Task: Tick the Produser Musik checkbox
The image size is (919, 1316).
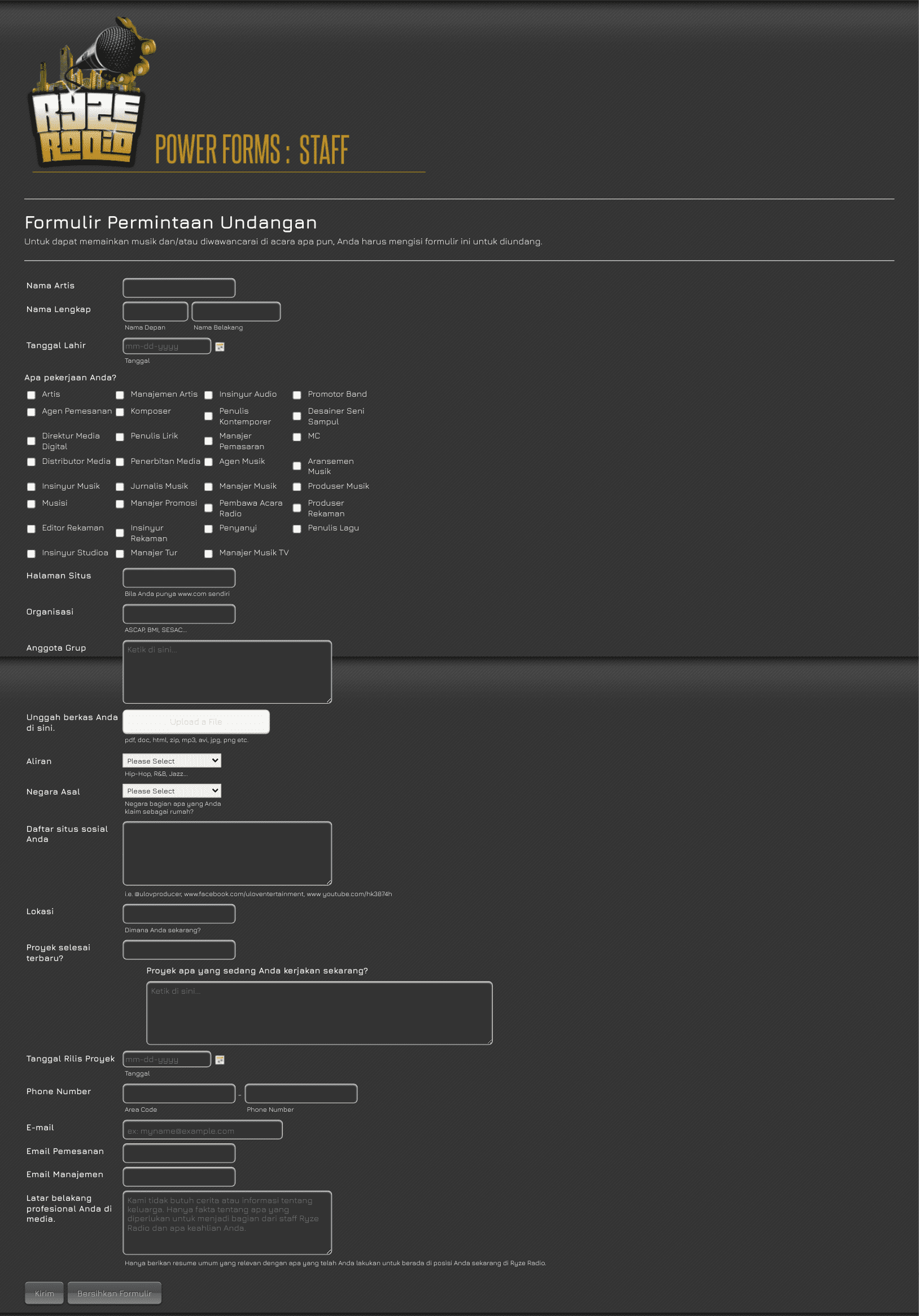Action: click(297, 486)
